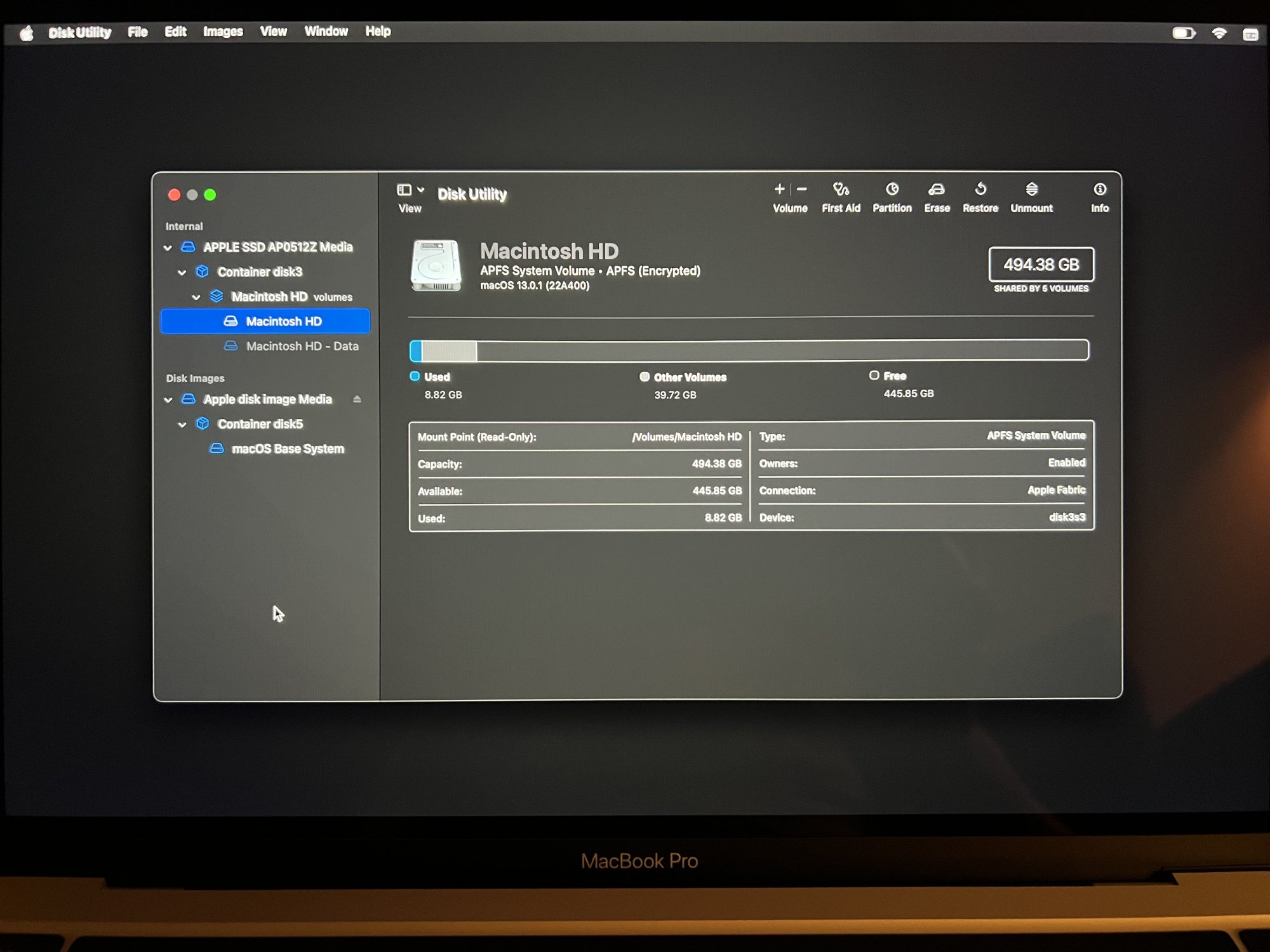Click the macOS Base System drive icon
The width and height of the screenshot is (1270, 952).
pos(217,448)
